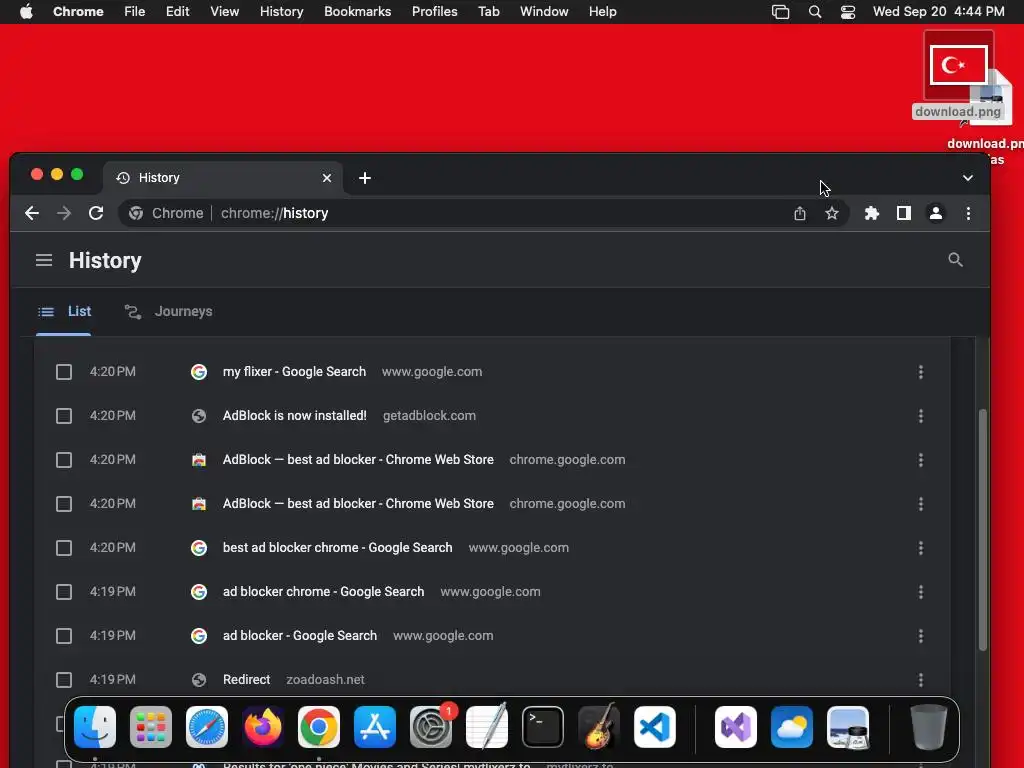
Task: Select the List tab
Action: [64, 312]
